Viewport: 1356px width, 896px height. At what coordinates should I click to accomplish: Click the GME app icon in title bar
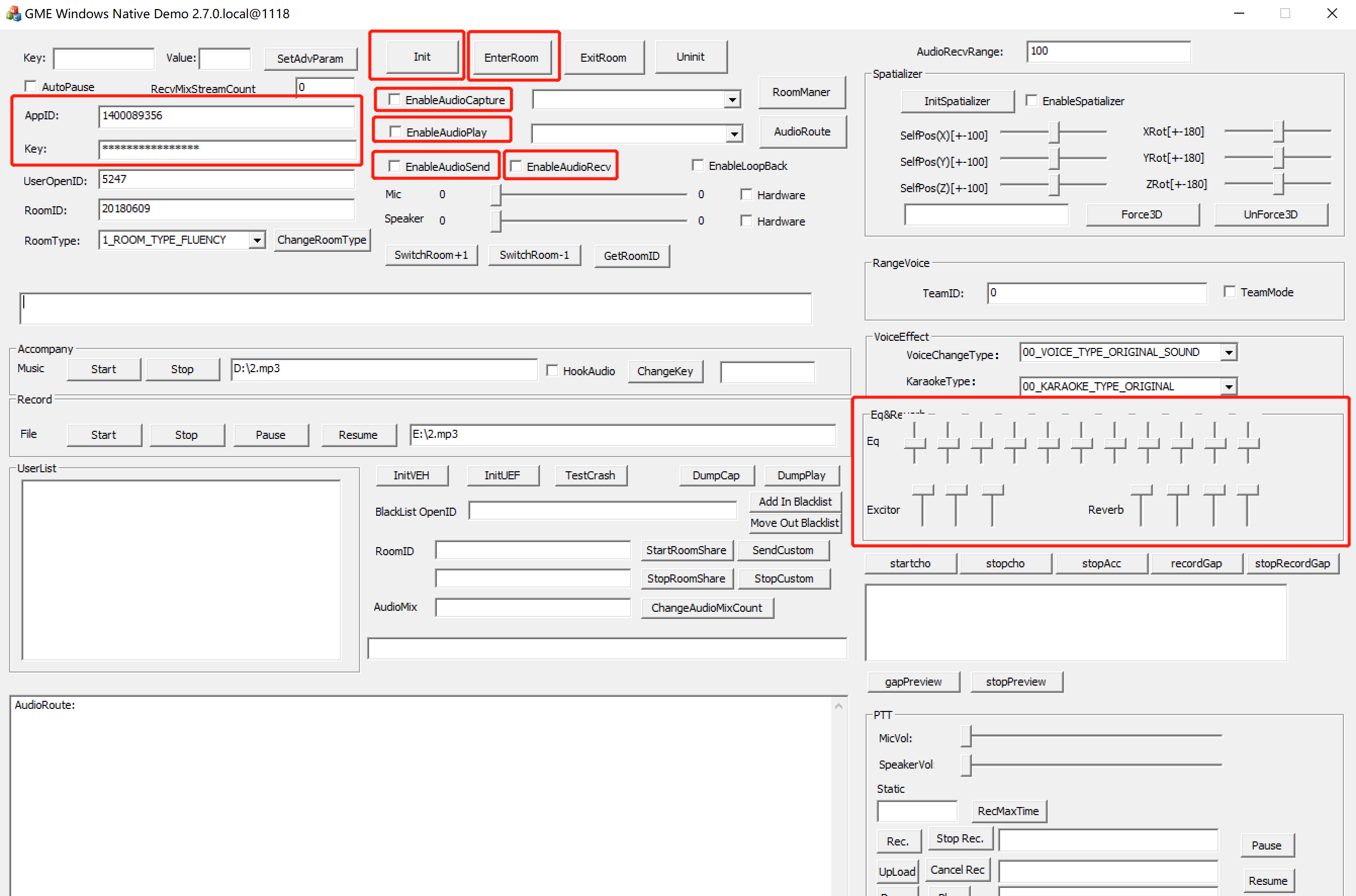point(13,13)
